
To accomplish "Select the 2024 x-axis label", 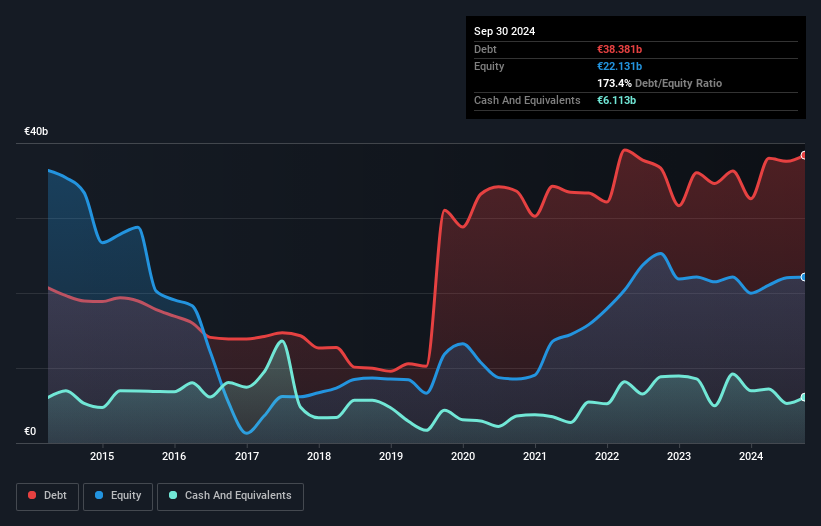I will [751, 456].
